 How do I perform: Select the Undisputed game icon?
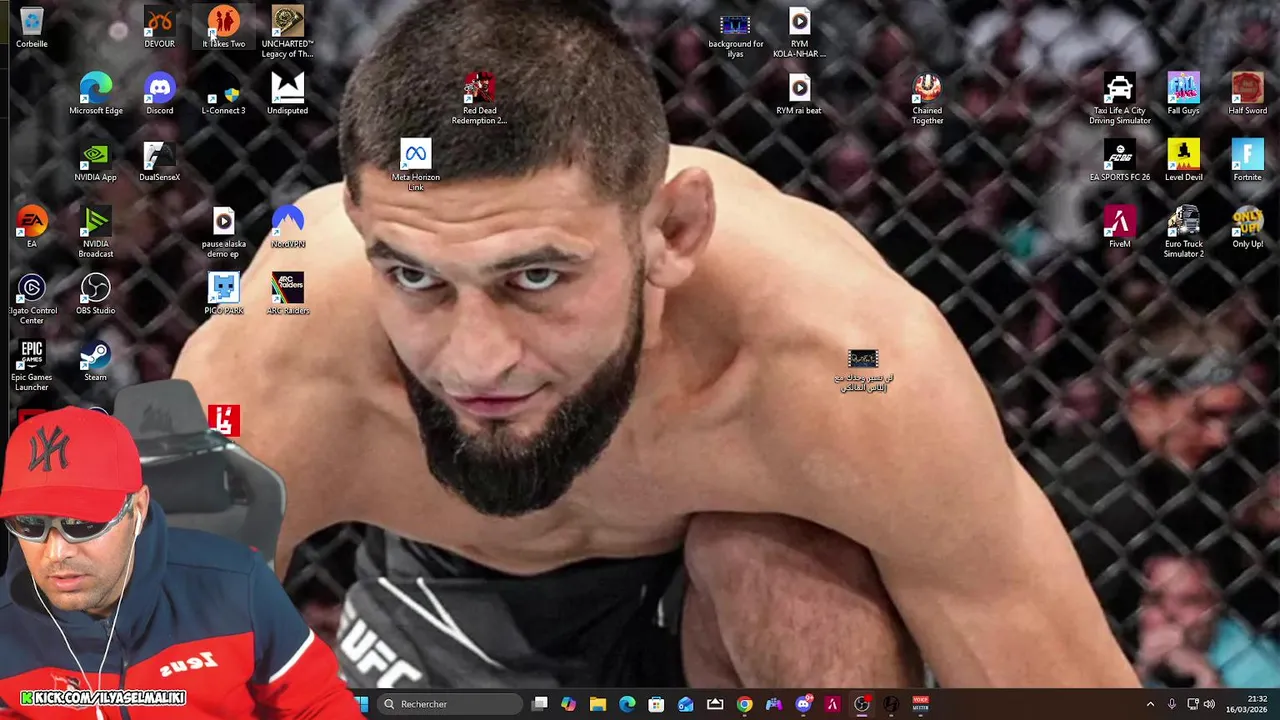point(287,94)
